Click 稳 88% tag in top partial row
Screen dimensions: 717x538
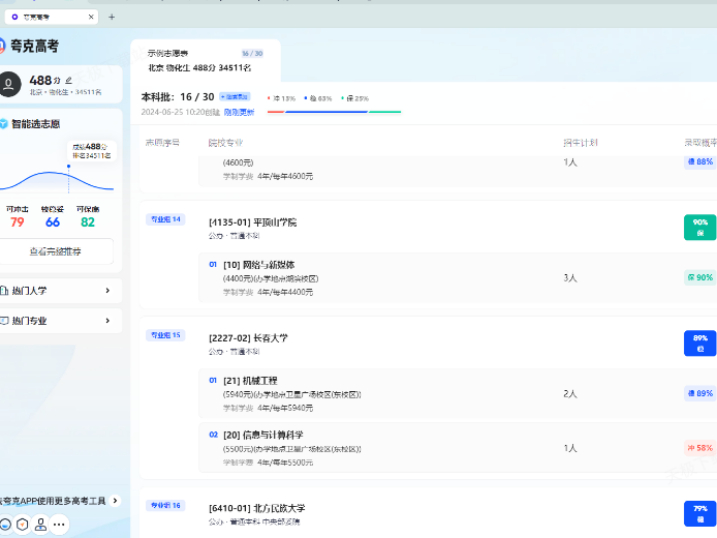point(700,162)
